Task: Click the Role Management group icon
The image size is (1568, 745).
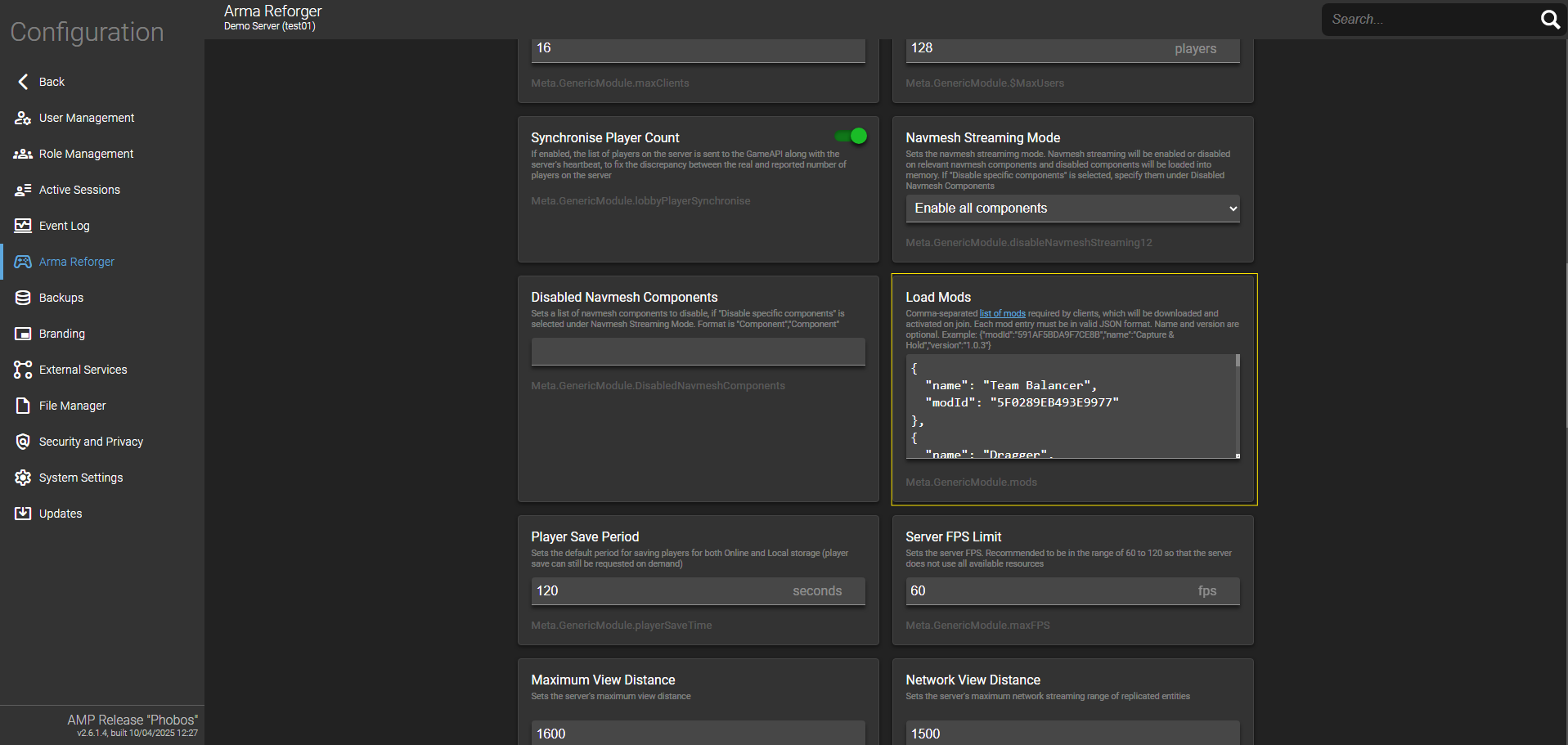Action: [23, 154]
